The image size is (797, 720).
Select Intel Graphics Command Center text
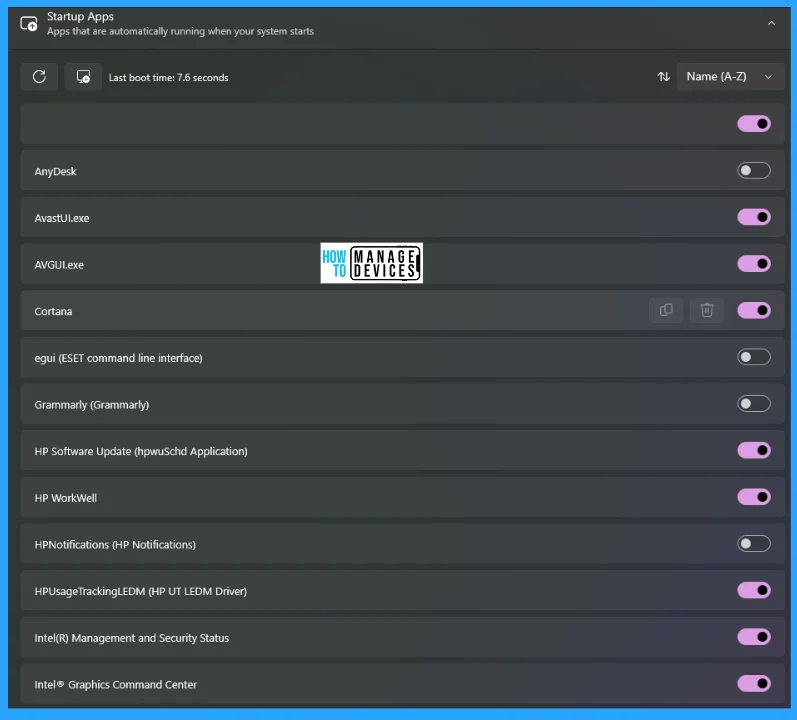115,685
